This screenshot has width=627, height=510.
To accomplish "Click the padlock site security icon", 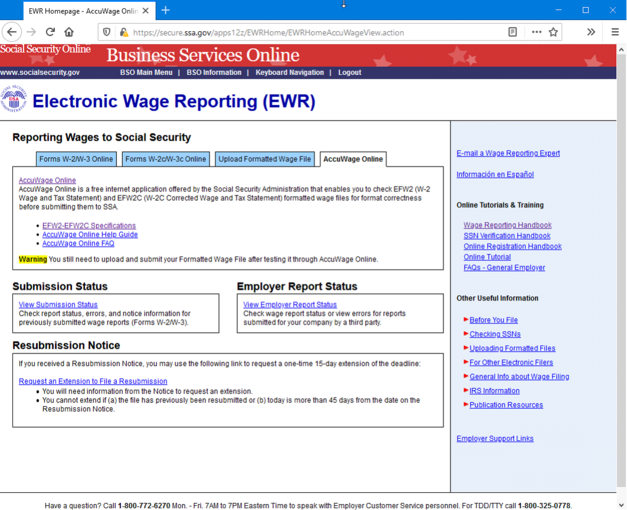I will [123, 32].
